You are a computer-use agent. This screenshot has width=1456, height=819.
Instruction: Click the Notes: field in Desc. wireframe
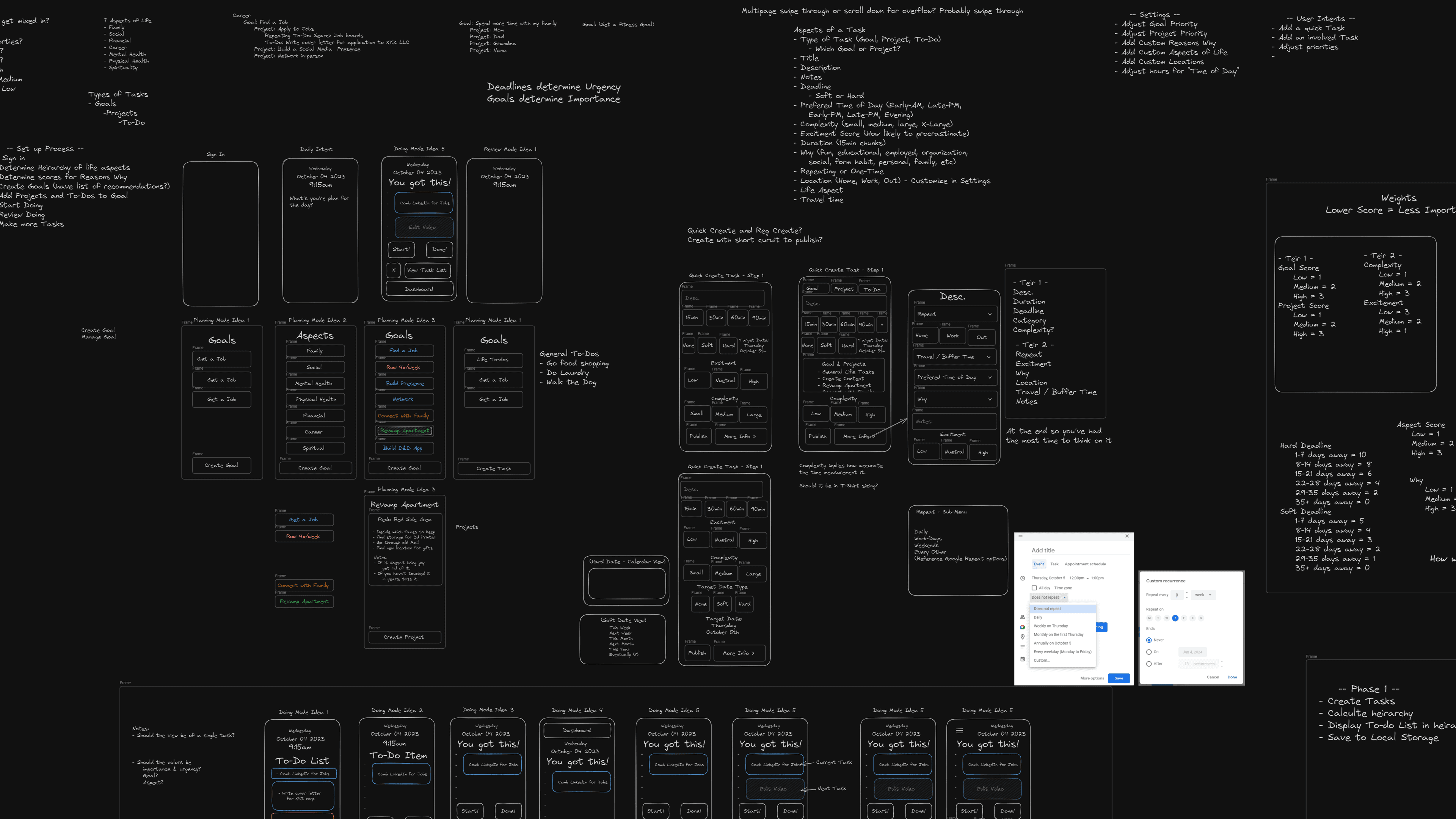955,422
